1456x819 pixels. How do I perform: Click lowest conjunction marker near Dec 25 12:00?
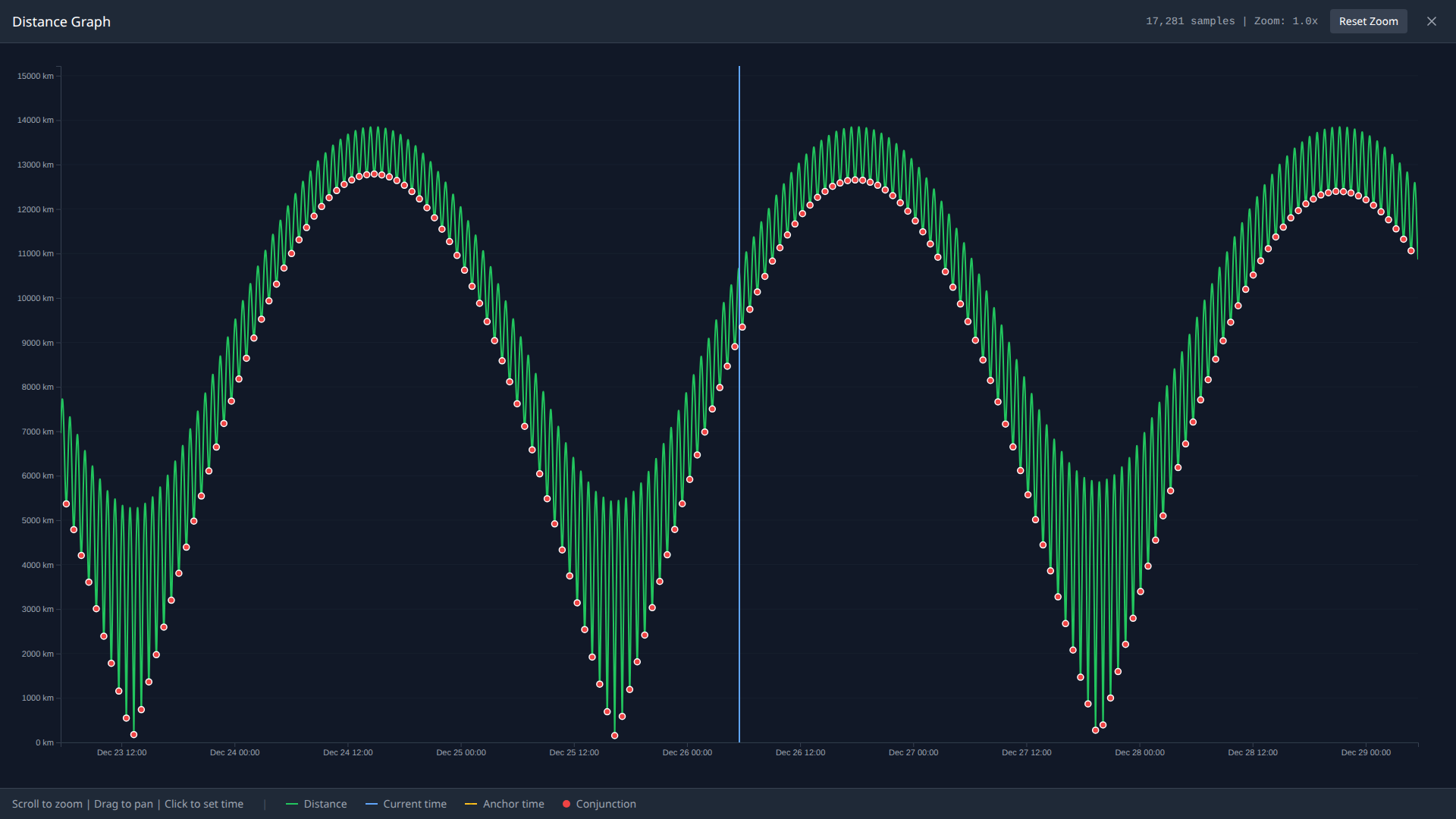(614, 736)
